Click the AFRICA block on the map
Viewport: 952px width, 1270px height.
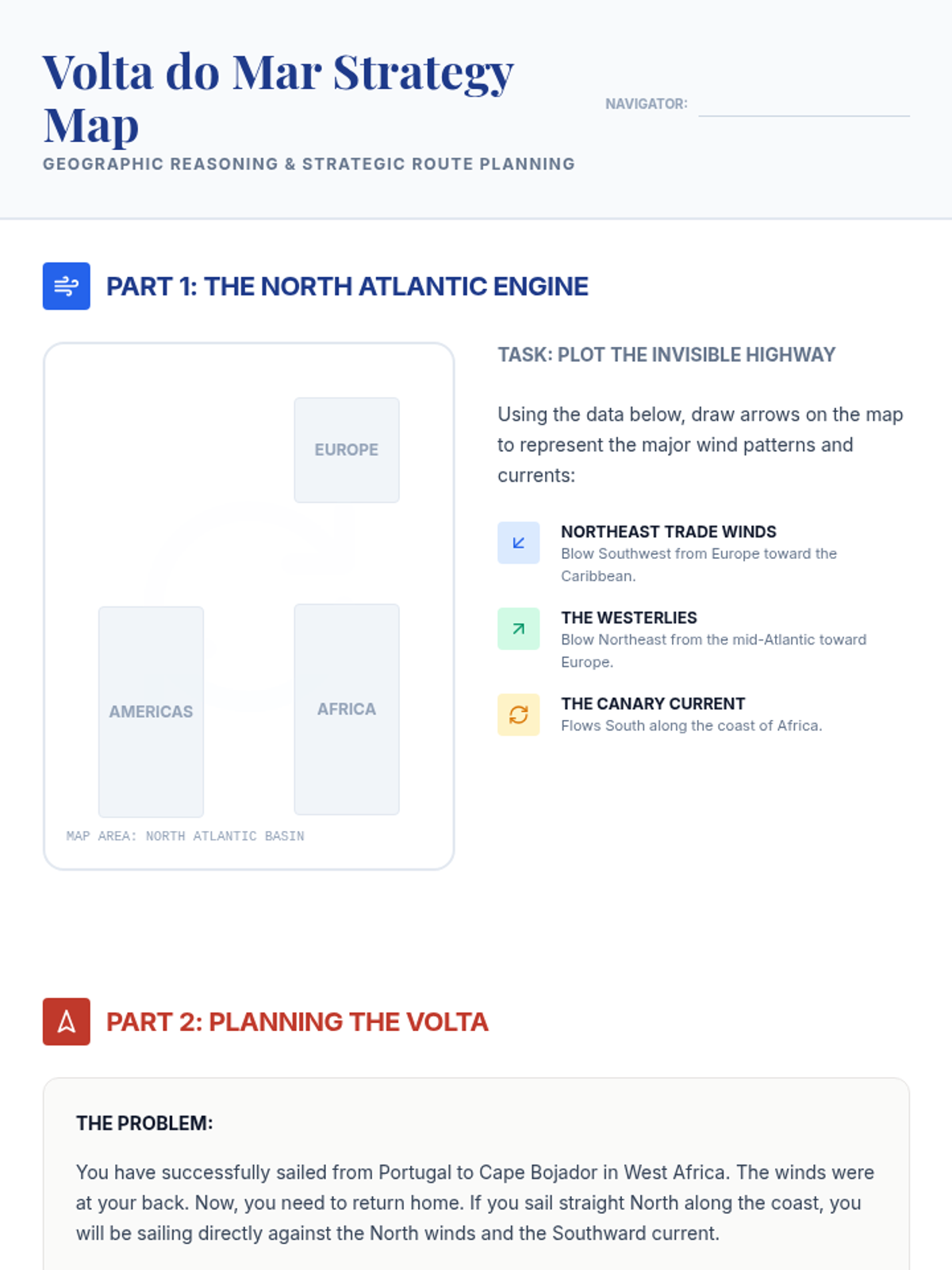click(347, 710)
